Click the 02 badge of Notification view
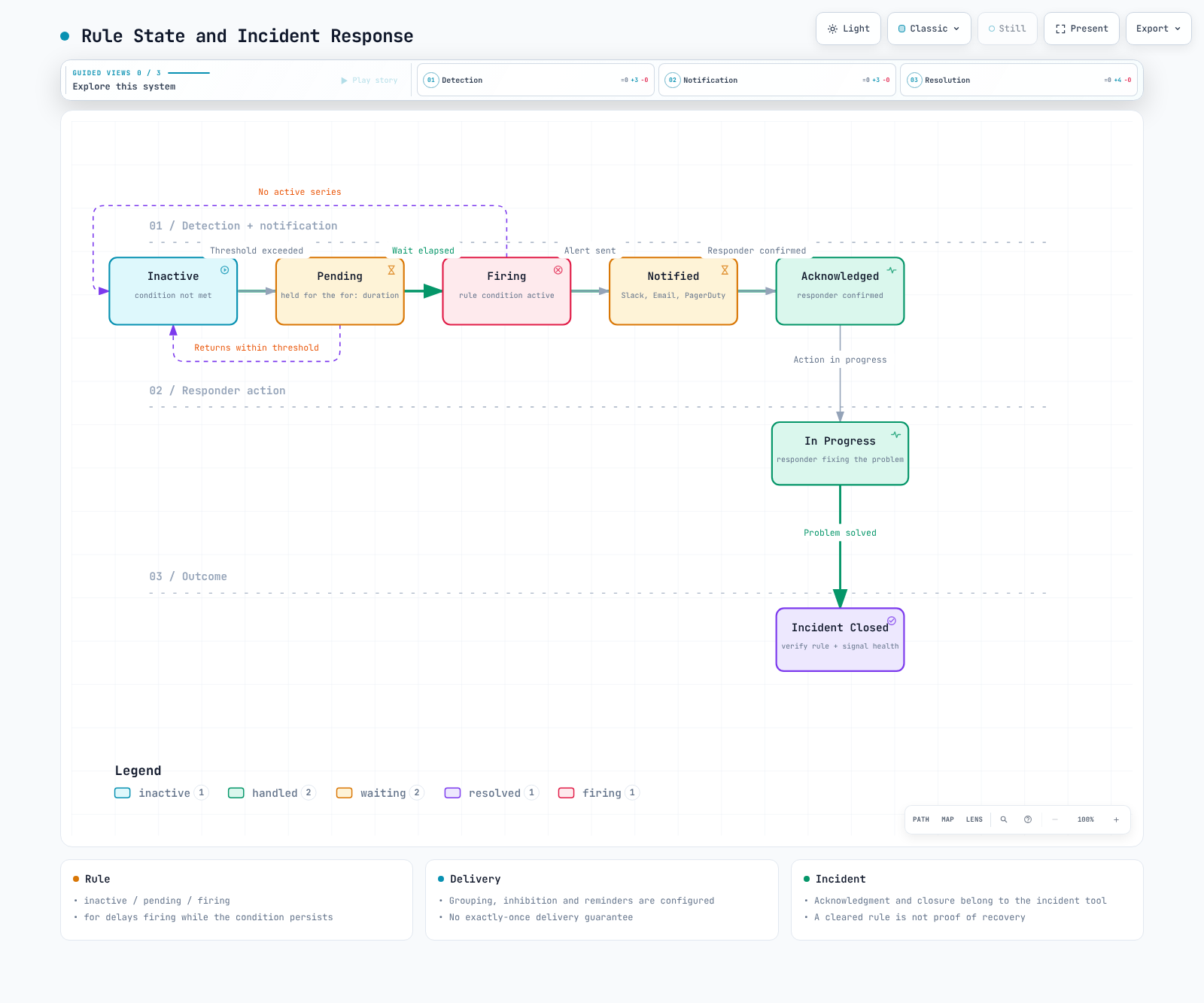Viewport: 1204px width, 1003px height. pyautogui.click(x=673, y=80)
